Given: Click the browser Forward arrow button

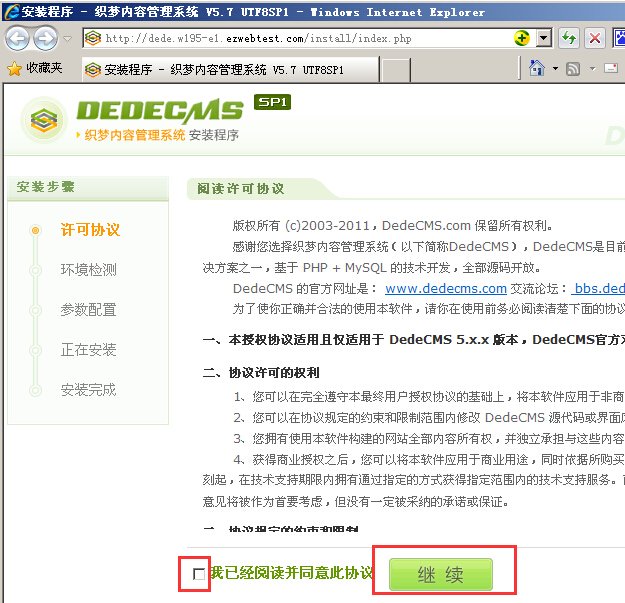Looking at the screenshot, I should 45,39.
